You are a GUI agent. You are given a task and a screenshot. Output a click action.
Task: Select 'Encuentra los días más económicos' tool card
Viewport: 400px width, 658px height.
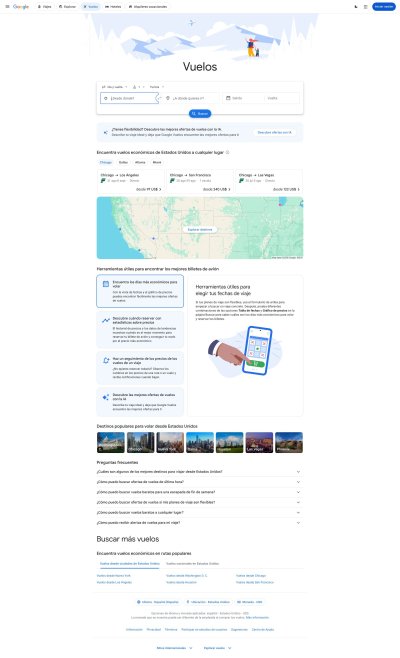point(140,291)
